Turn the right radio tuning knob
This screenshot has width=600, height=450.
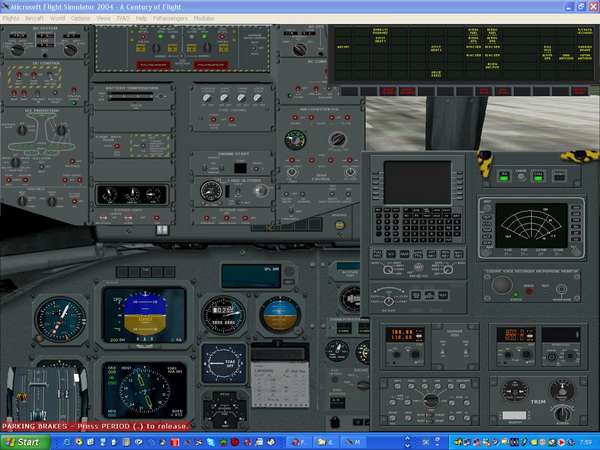tap(527, 355)
